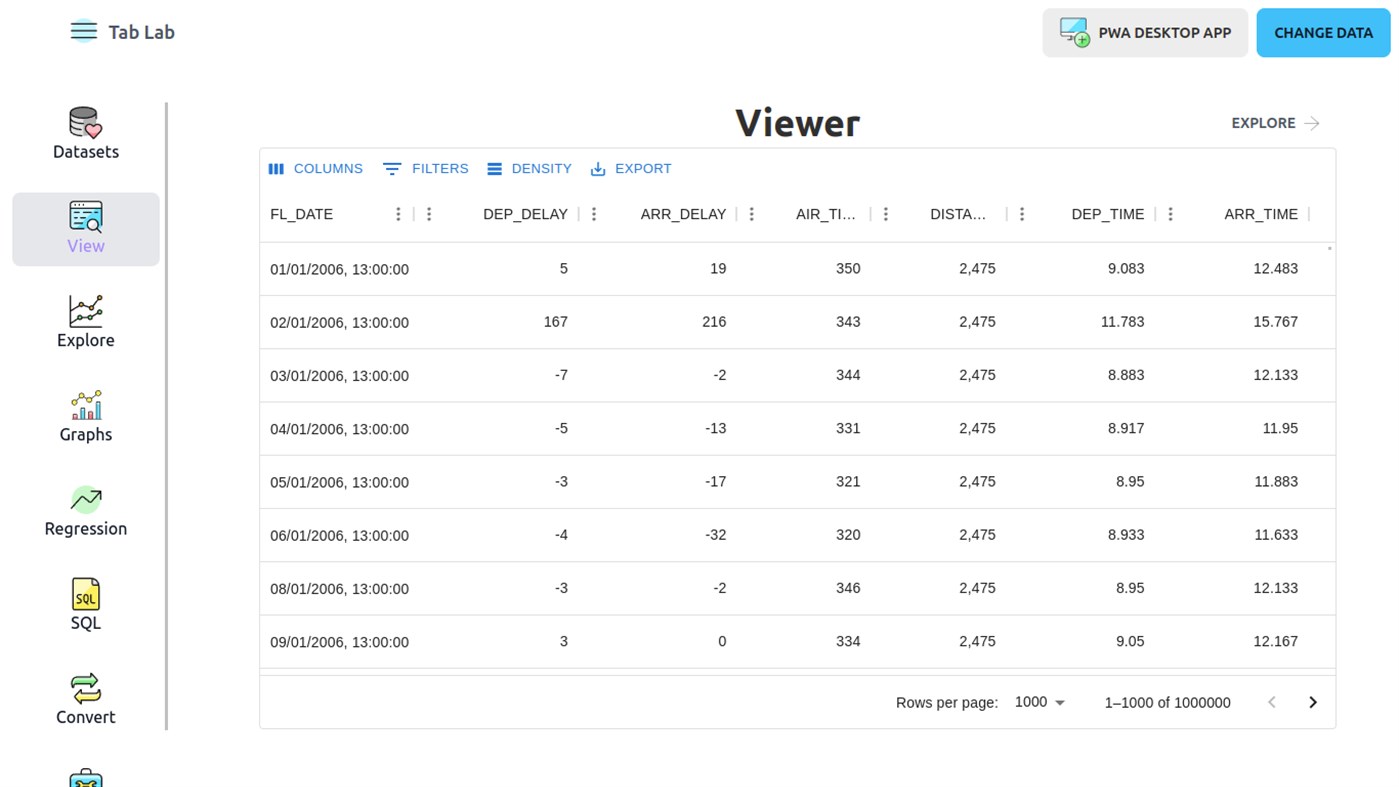The width and height of the screenshot is (1399, 787).
Task: Select the cell 09/01/2006, 13:00:00
Action: (339, 641)
